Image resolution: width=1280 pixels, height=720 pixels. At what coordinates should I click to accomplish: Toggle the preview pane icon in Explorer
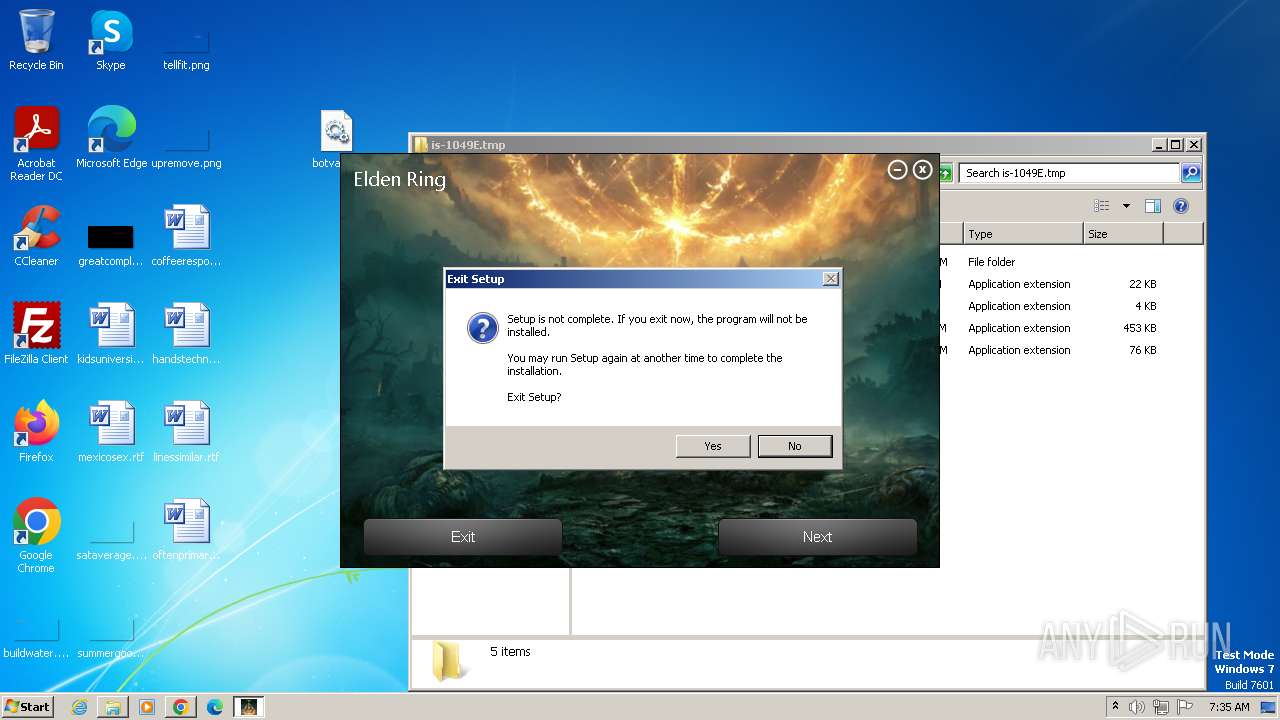[x=1153, y=206]
